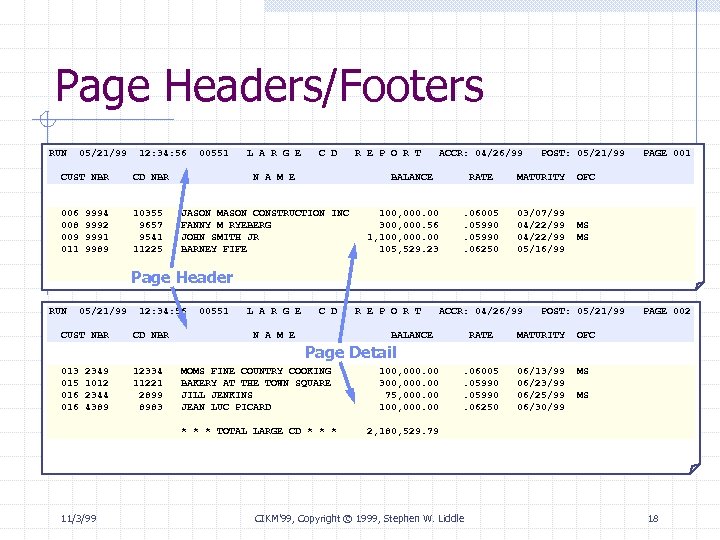Select balance 75,000.00

[x=412, y=395]
